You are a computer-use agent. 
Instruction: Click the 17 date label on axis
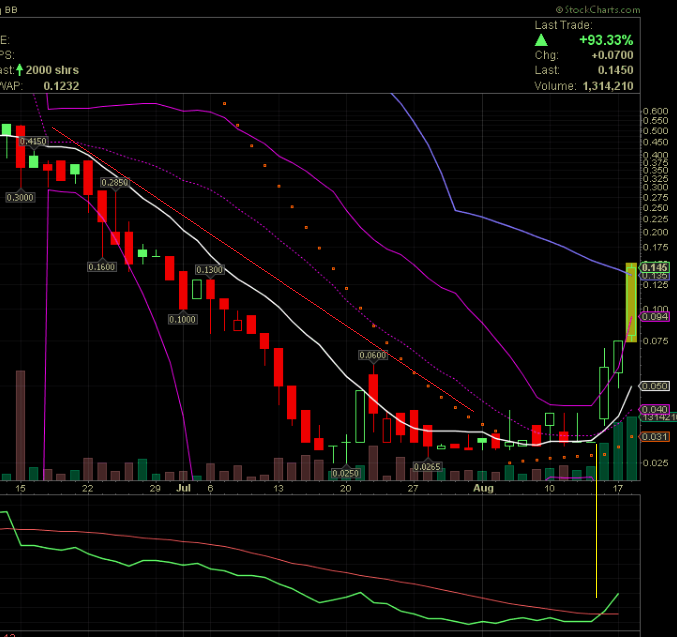click(x=618, y=488)
